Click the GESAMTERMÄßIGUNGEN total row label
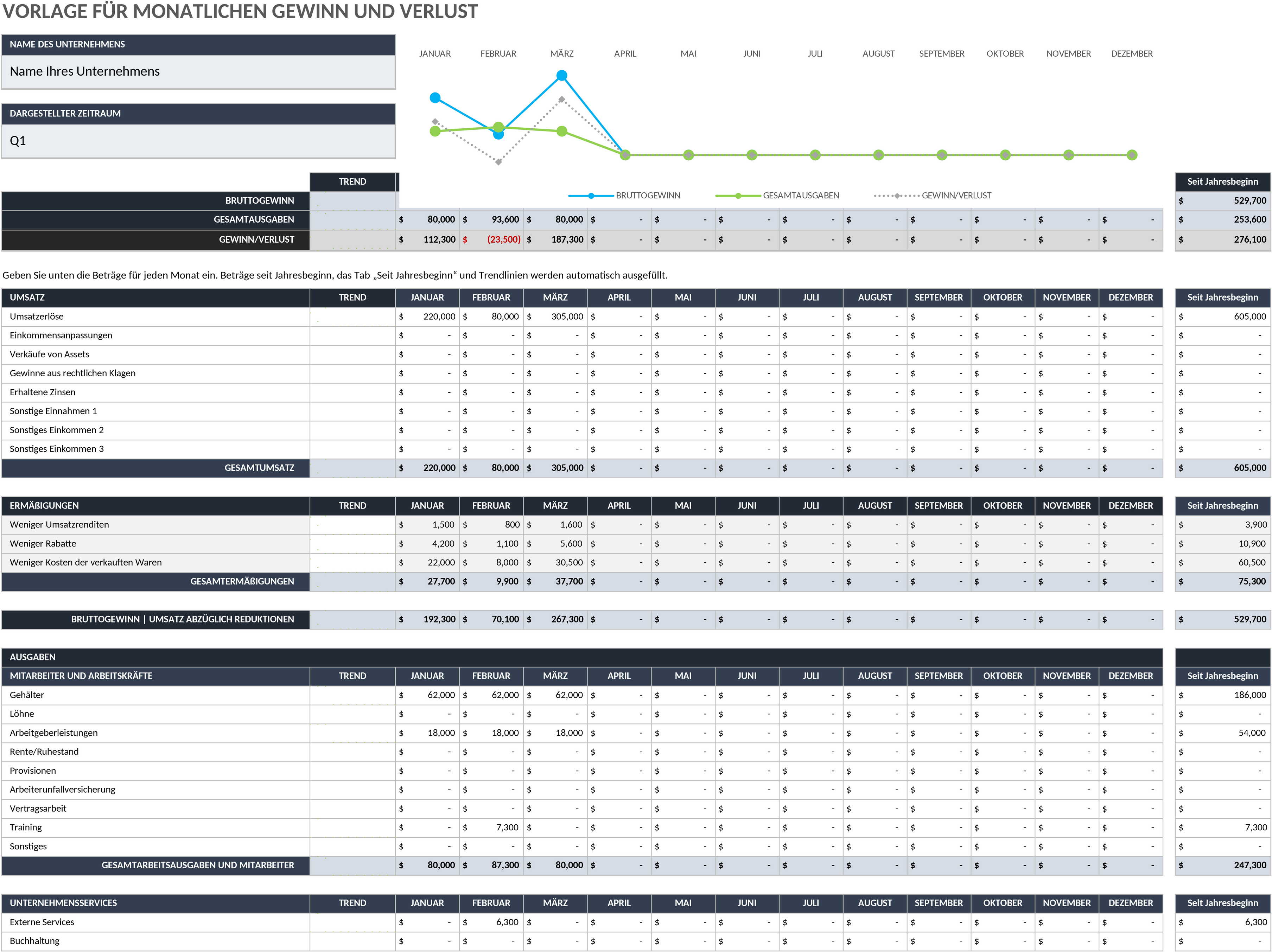The width and height of the screenshot is (1272, 952). [x=156, y=582]
